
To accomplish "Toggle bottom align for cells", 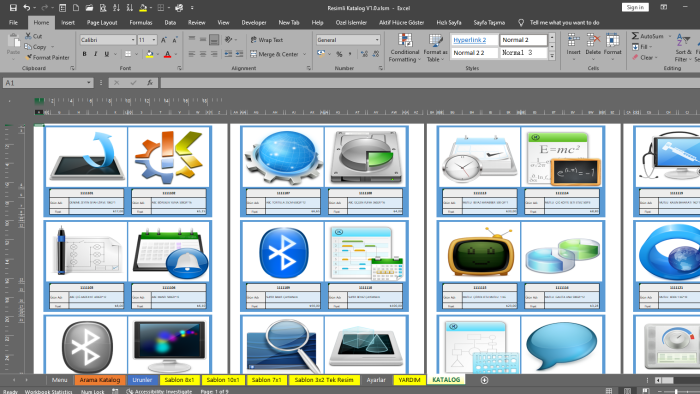I will coord(214,40).
